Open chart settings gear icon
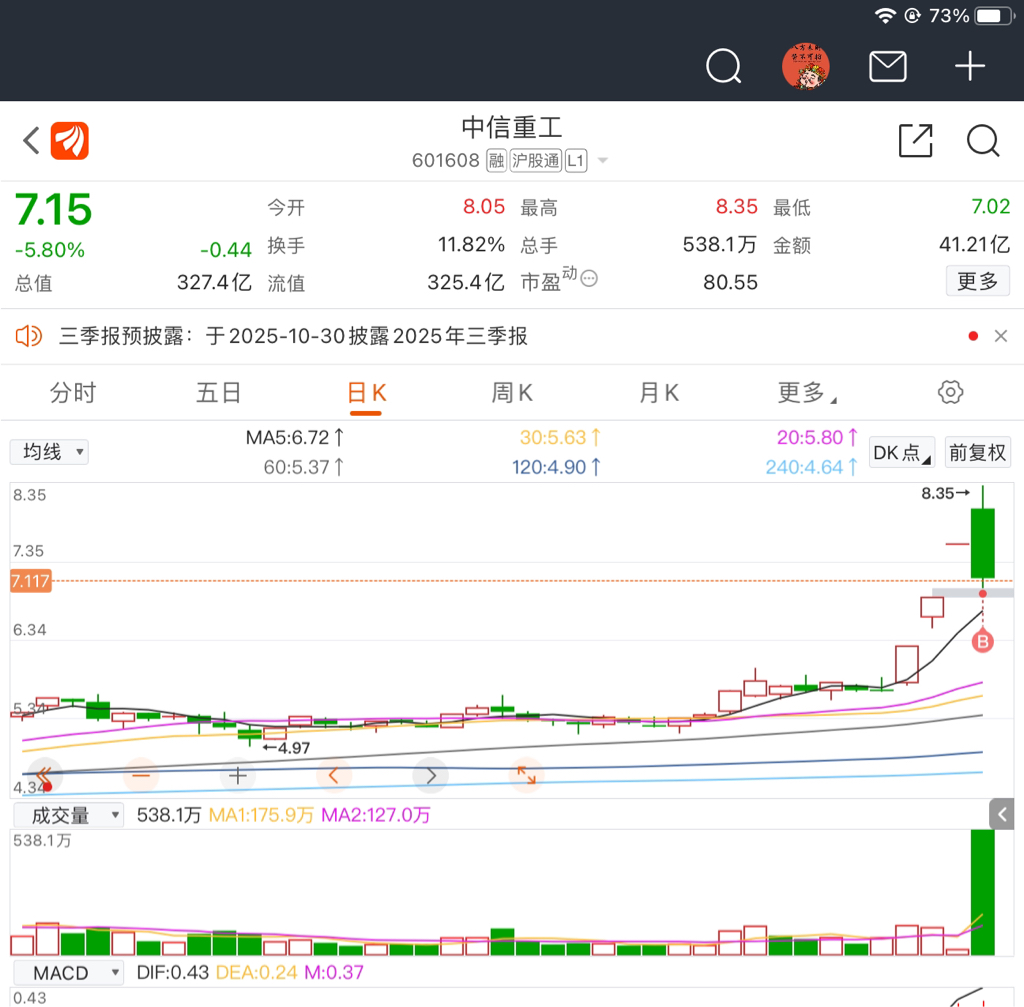This screenshot has height=1007, width=1024. (x=951, y=392)
